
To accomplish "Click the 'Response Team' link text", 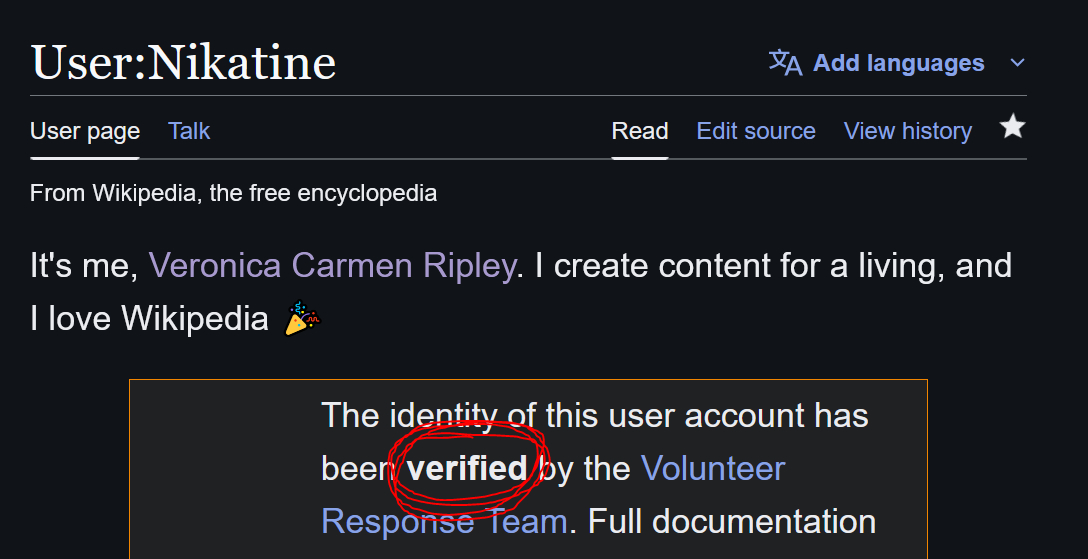I will [444, 521].
